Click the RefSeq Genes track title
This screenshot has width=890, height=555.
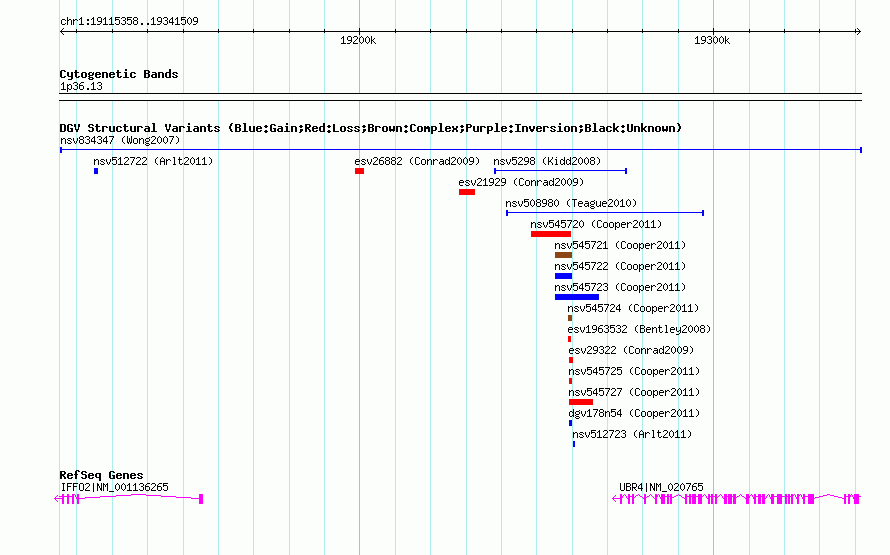tap(101, 475)
